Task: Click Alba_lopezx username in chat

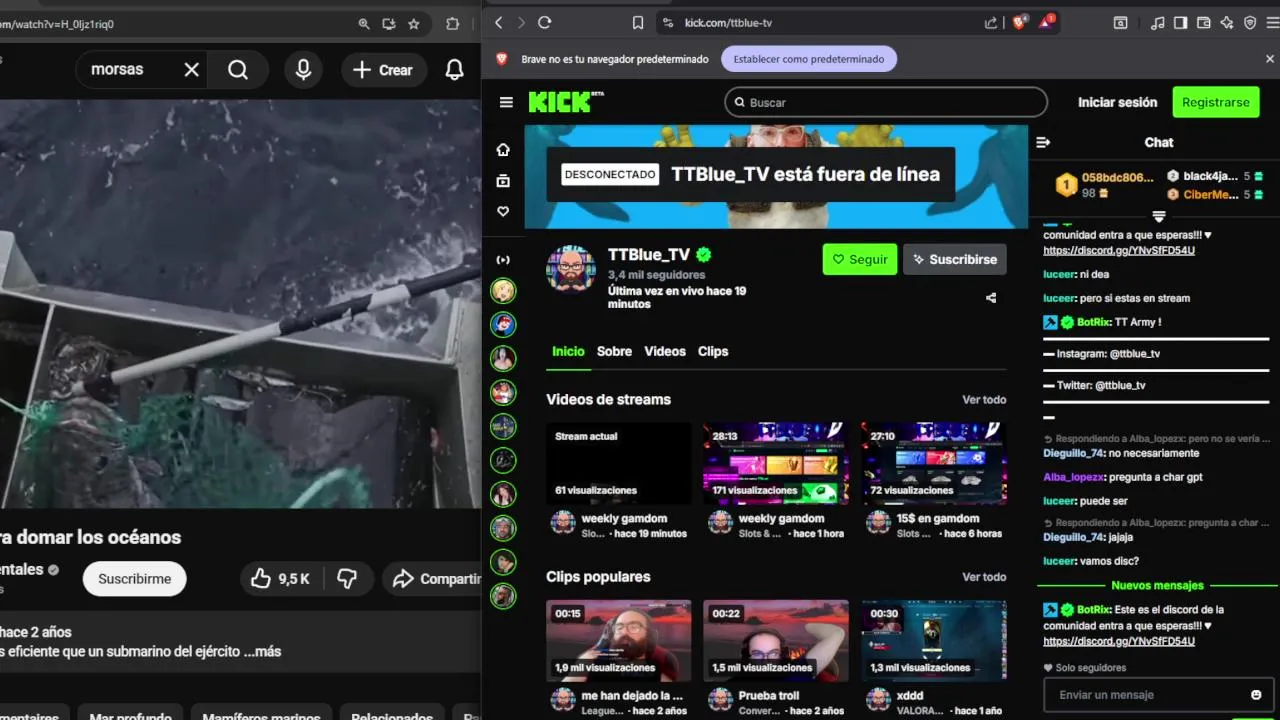Action: tap(1073, 477)
